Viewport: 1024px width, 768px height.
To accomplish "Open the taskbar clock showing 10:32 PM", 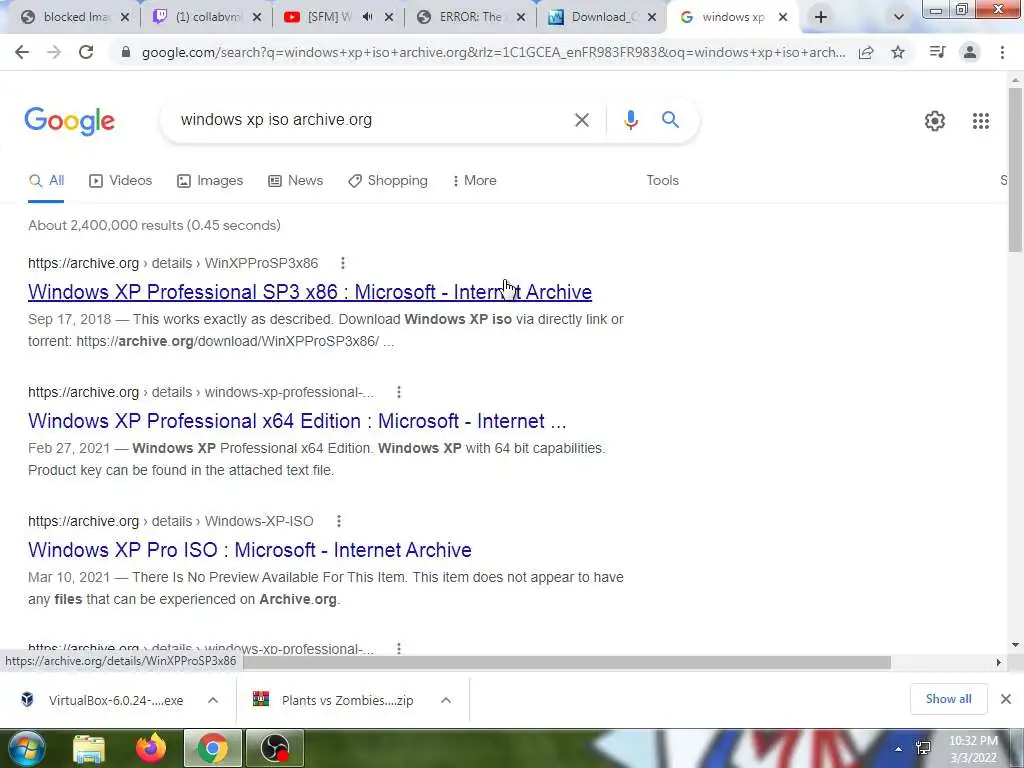I will point(973,749).
